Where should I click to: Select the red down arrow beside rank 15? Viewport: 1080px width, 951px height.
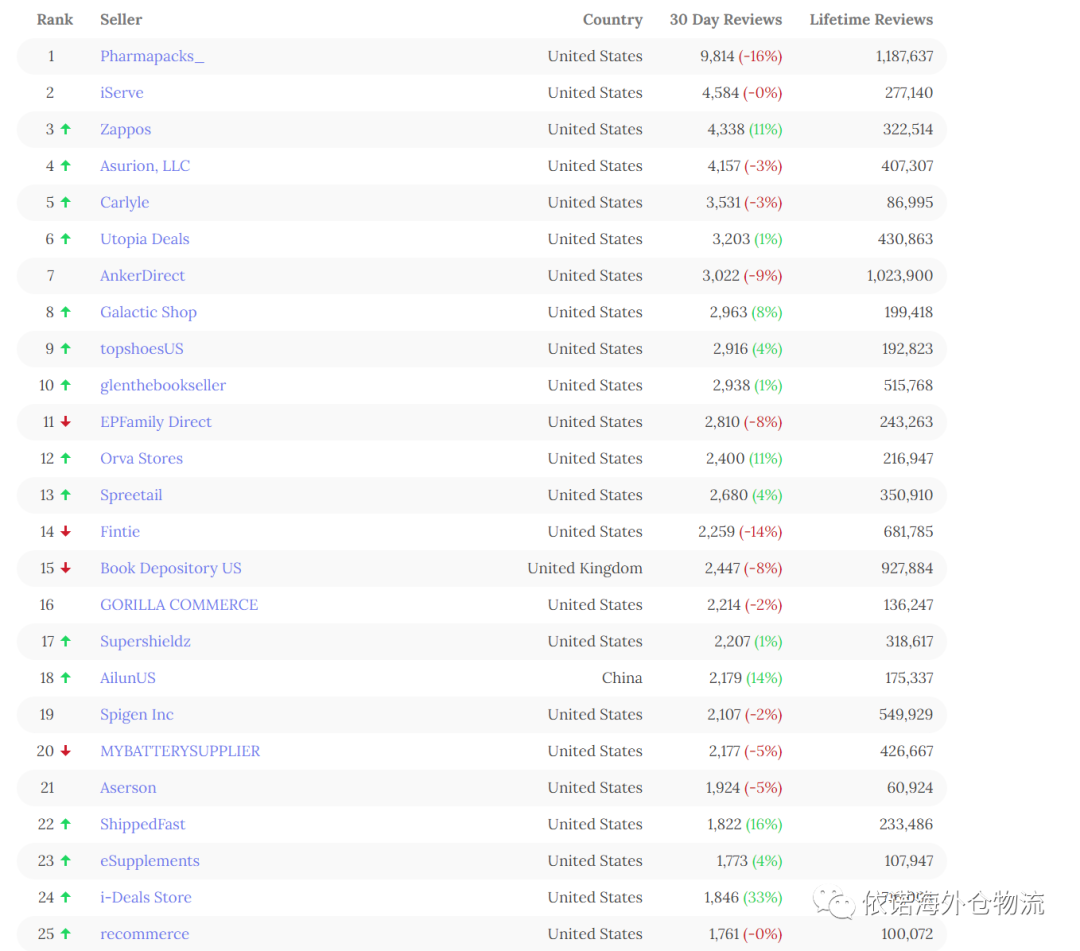pos(66,567)
